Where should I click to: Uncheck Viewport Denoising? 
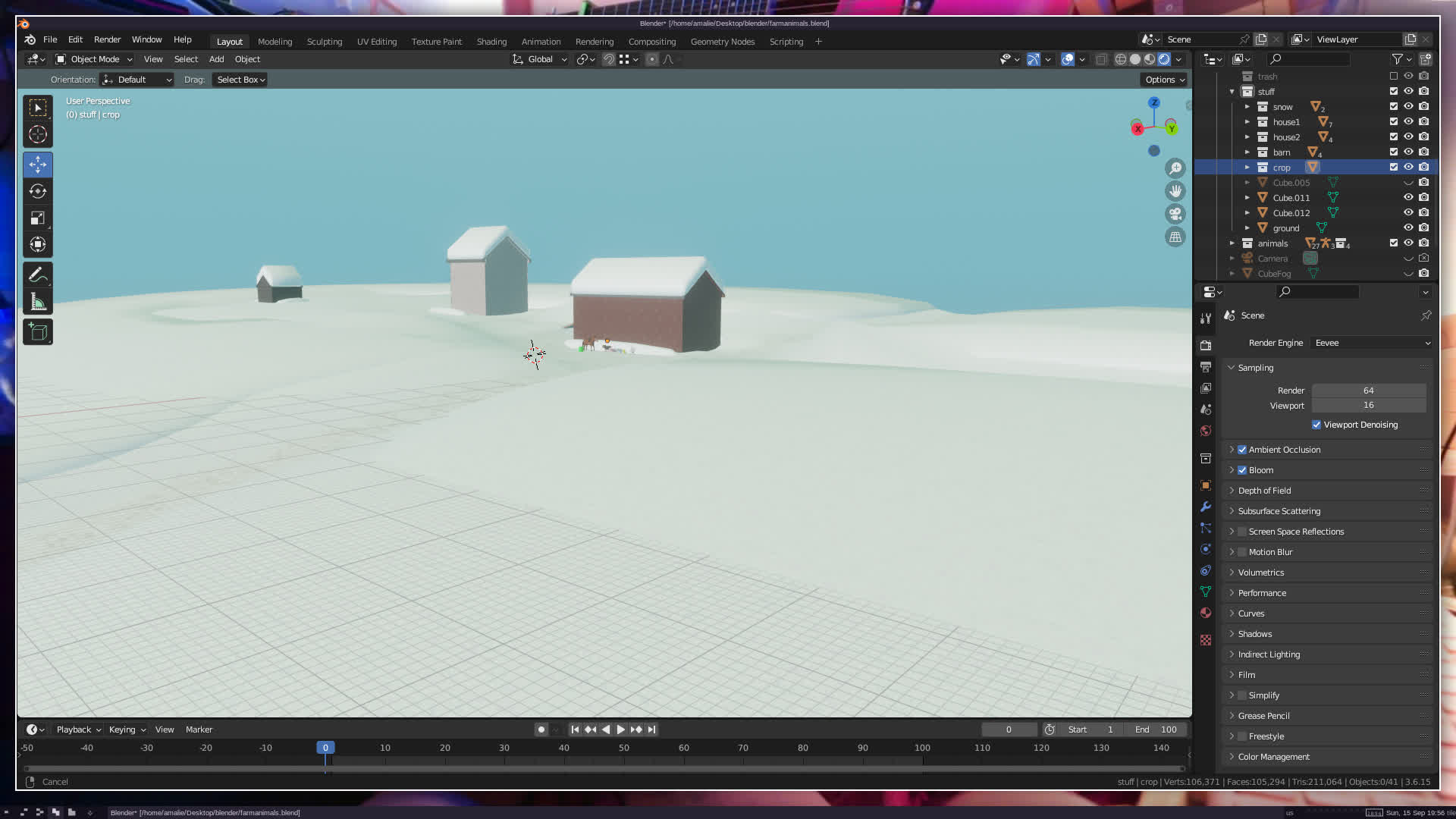pyautogui.click(x=1316, y=425)
